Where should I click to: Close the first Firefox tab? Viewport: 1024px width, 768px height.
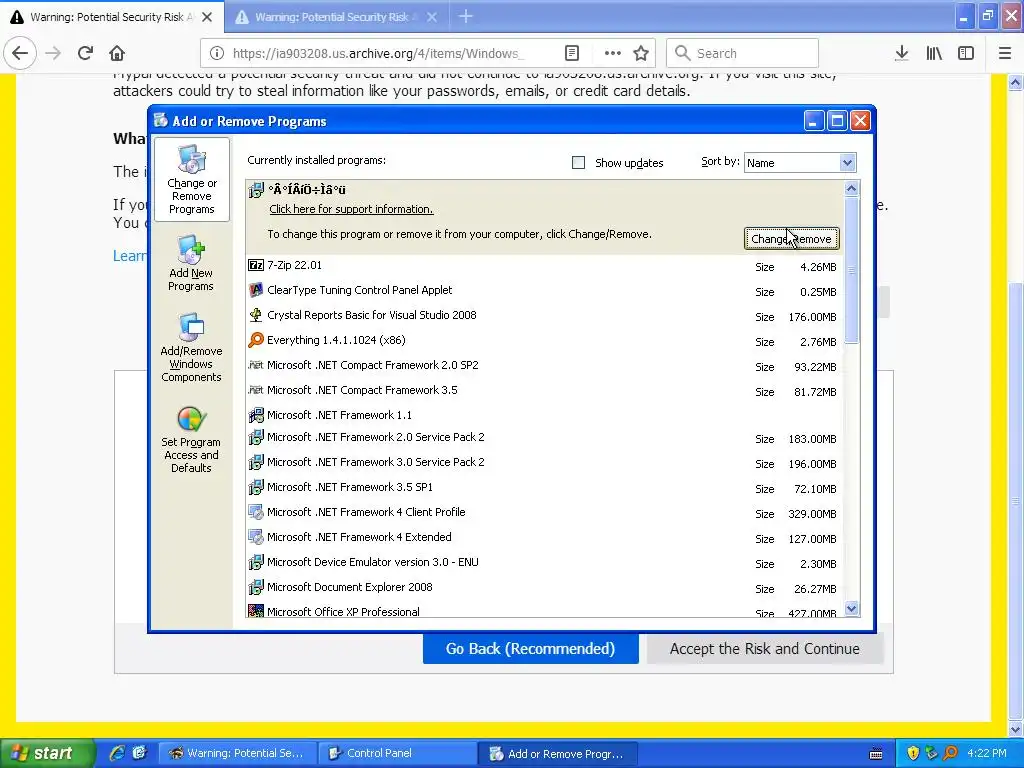pos(207,17)
